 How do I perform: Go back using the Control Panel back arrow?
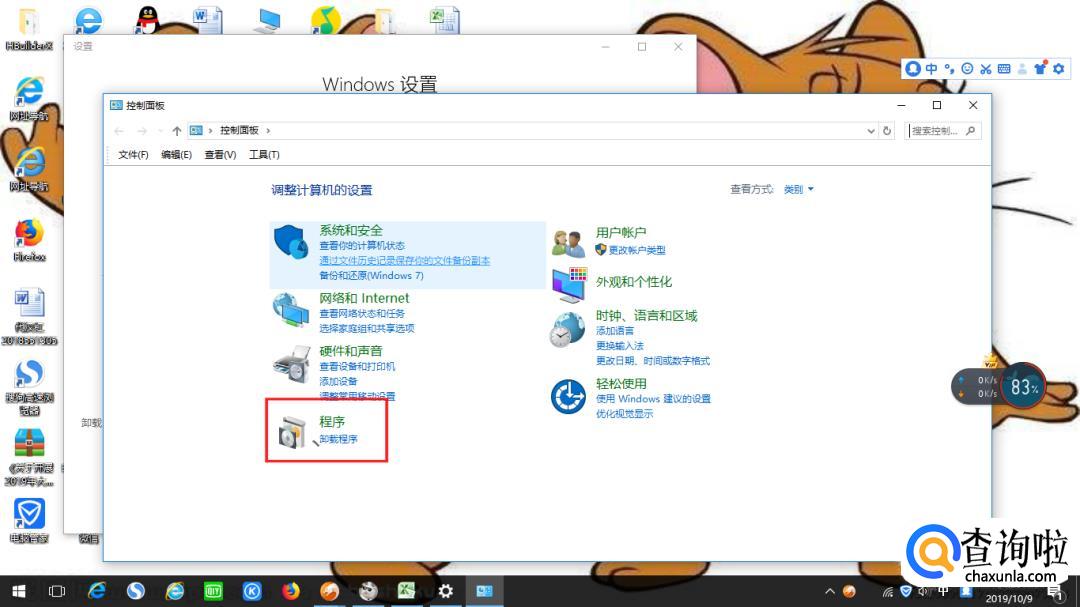[119, 131]
